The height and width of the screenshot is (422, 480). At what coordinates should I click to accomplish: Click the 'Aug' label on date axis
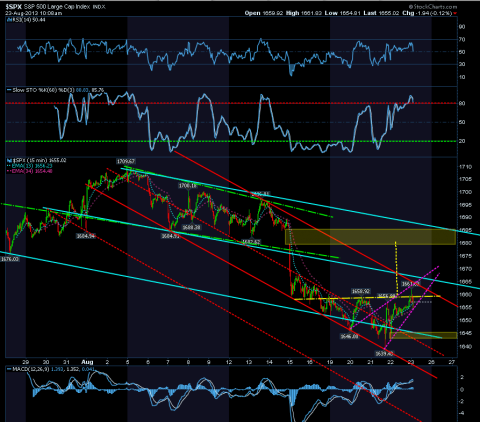(x=87, y=362)
